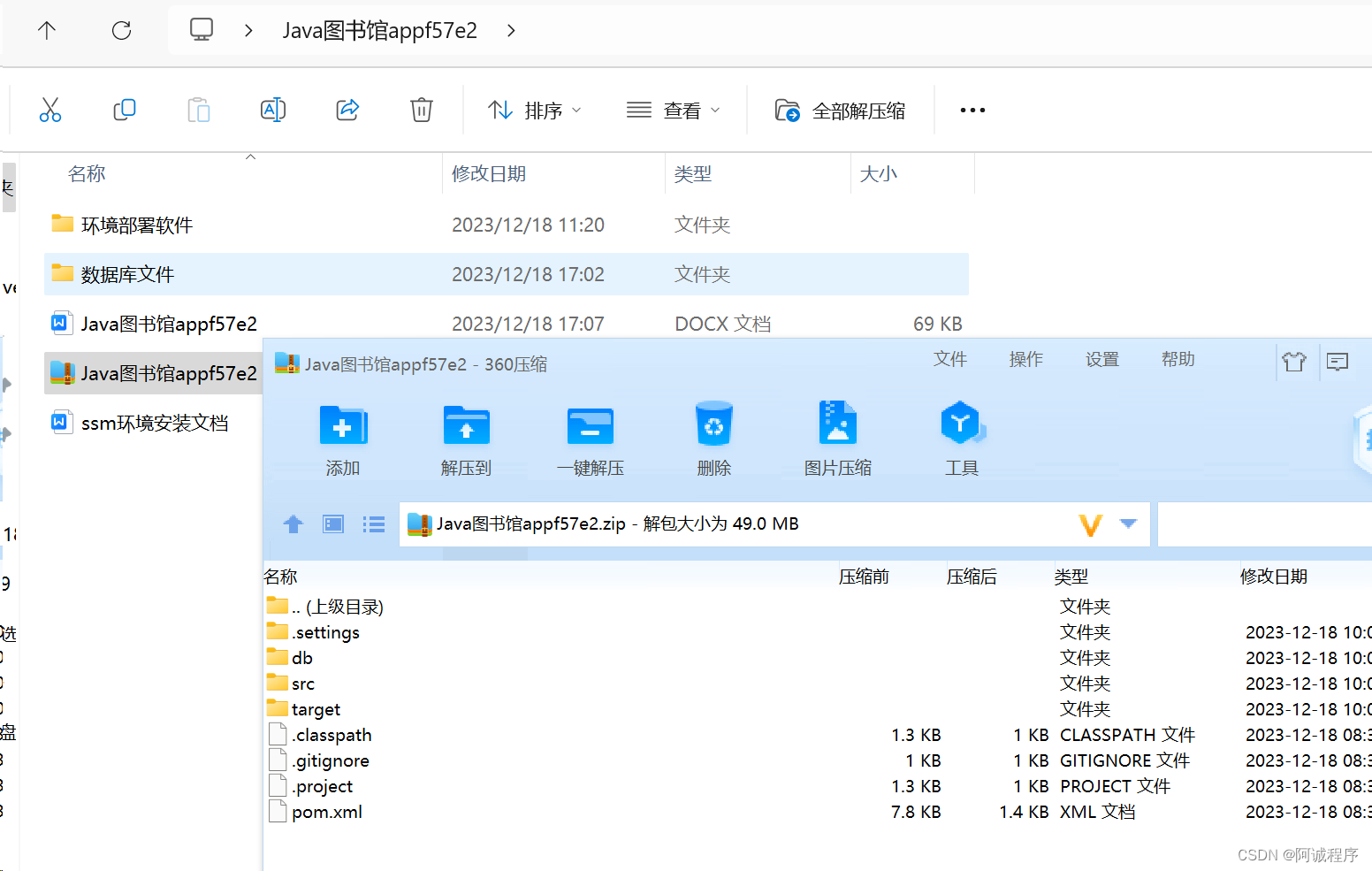This screenshot has height=871, width=1372.
Task: Click the up-directory arrow in the archive toolbar
Action: [x=293, y=523]
